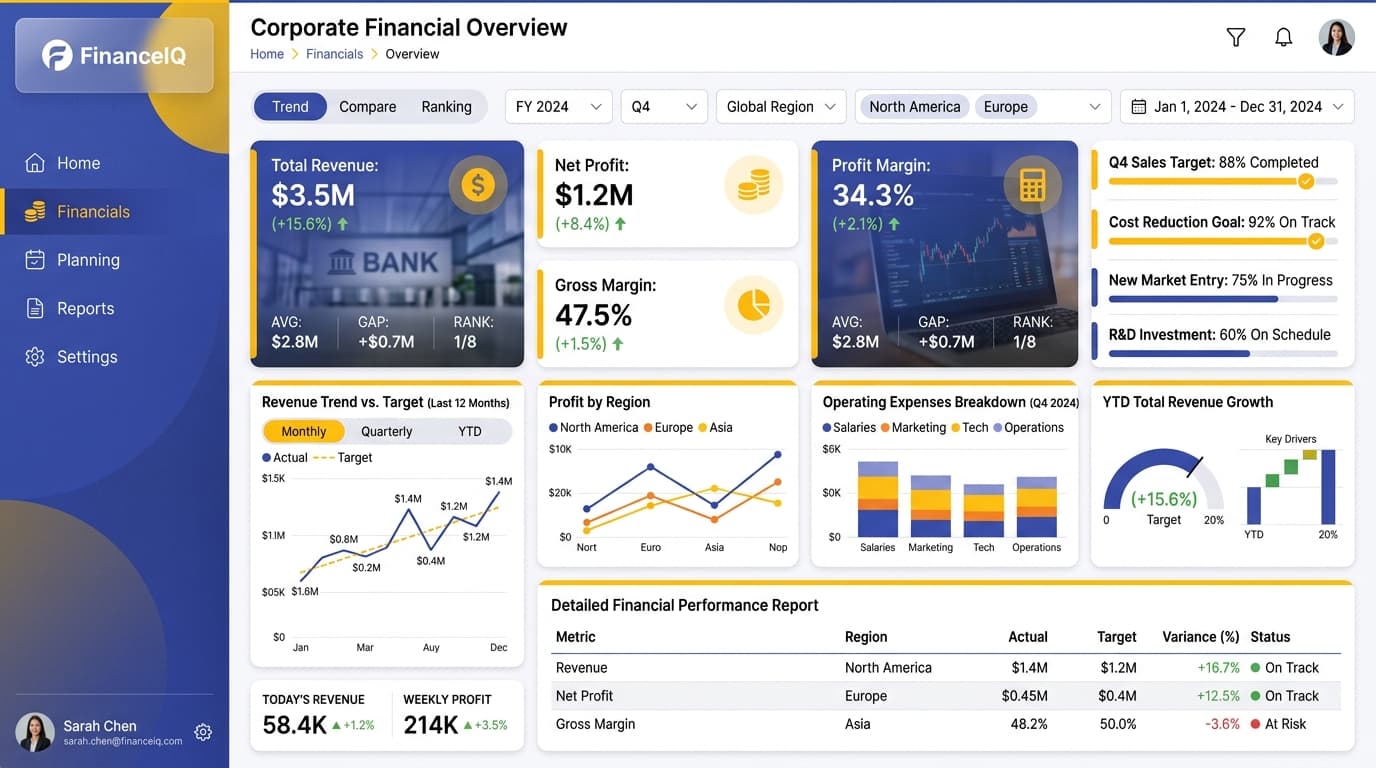The height and width of the screenshot is (768, 1376).
Task: Click the YTD revenue growth gauge
Action: click(x=1164, y=480)
